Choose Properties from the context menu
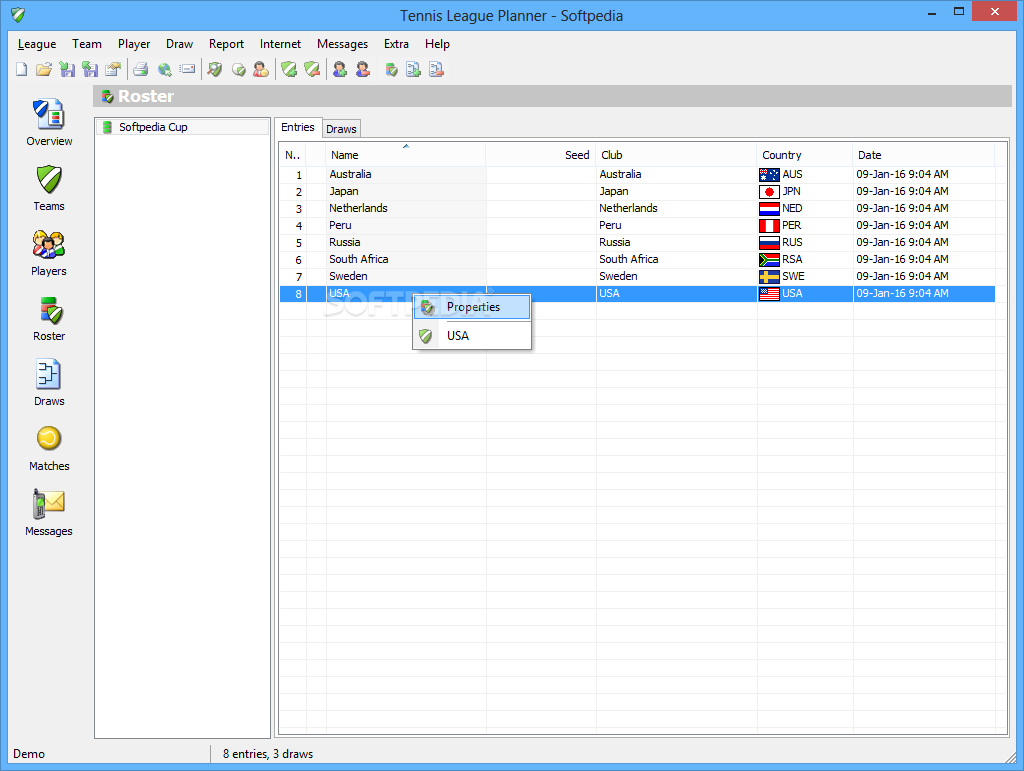 click(x=472, y=307)
